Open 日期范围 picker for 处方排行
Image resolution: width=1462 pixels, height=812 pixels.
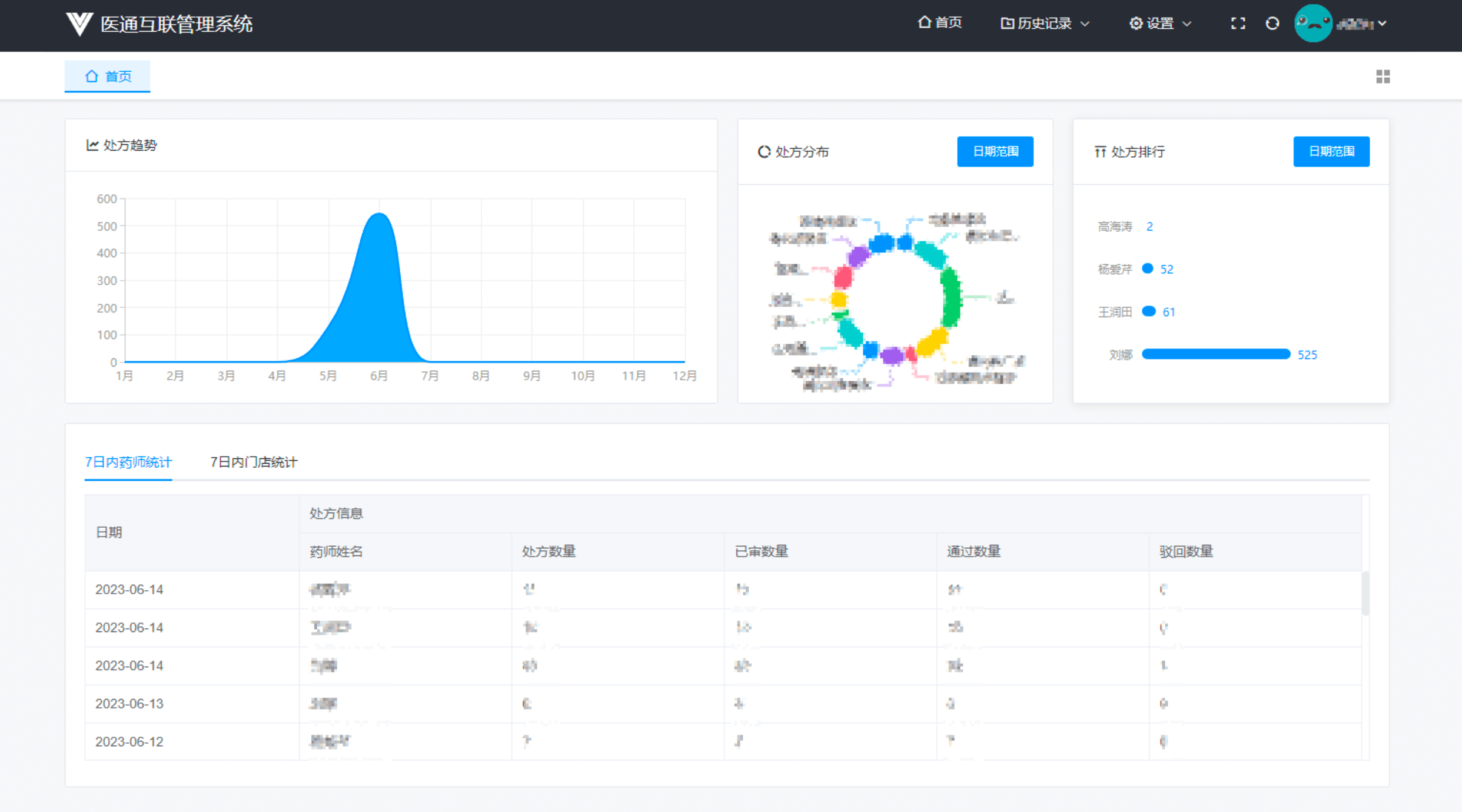1331,151
